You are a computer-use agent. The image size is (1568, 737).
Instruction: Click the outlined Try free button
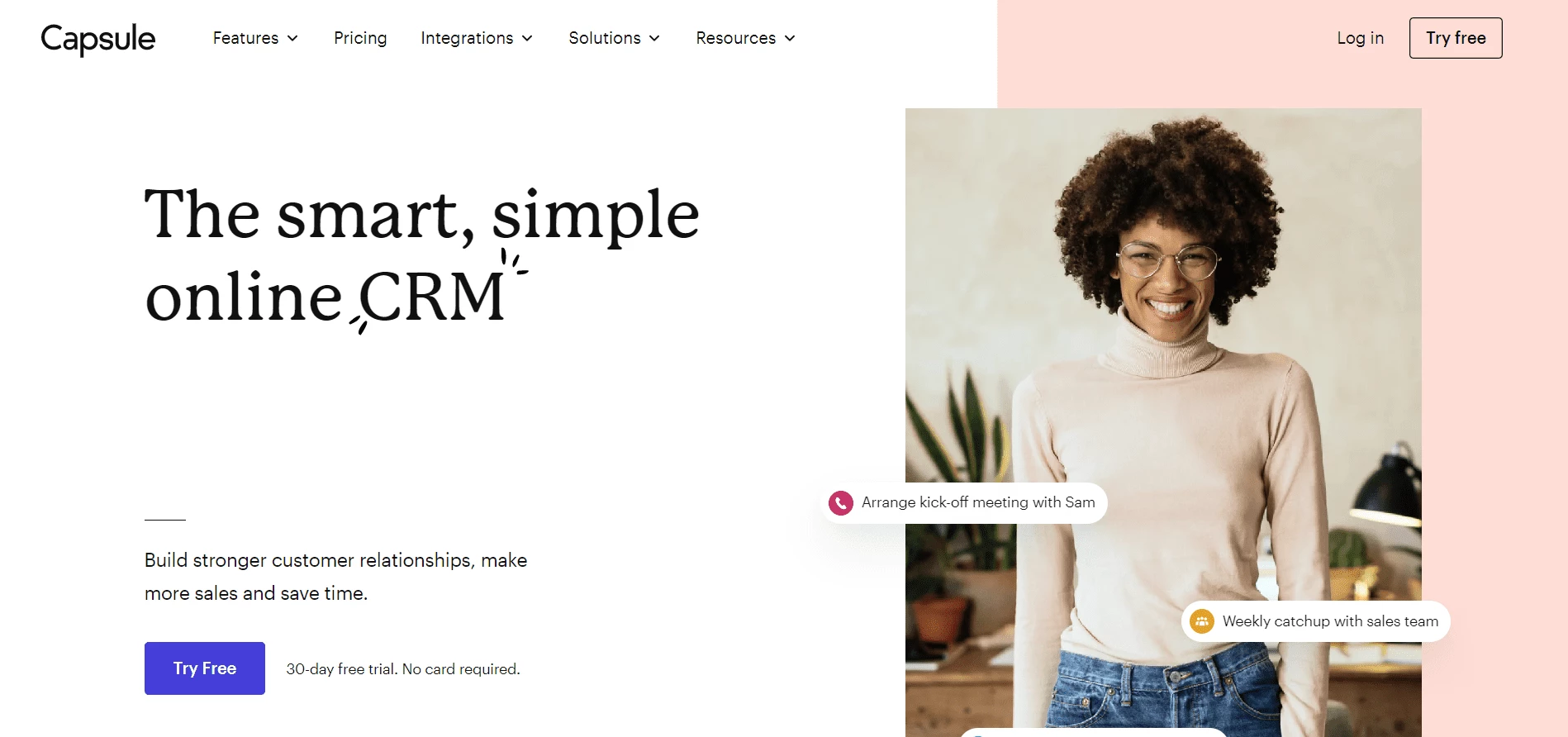click(1456, 38)
